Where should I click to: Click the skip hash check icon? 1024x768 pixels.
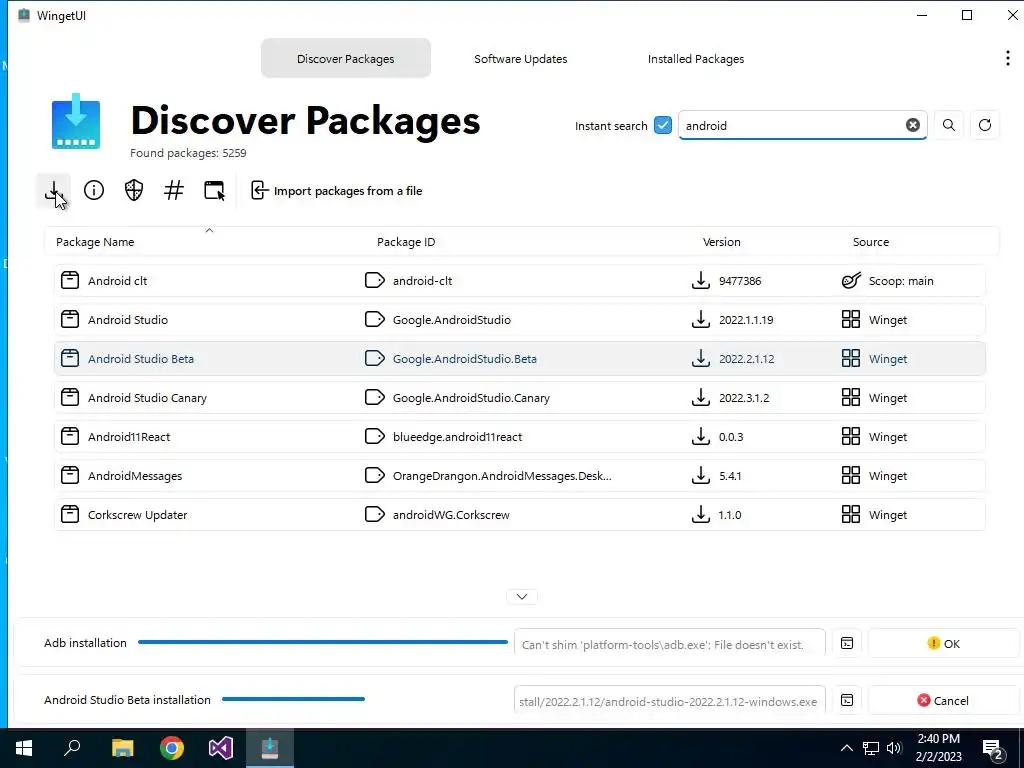174,190
